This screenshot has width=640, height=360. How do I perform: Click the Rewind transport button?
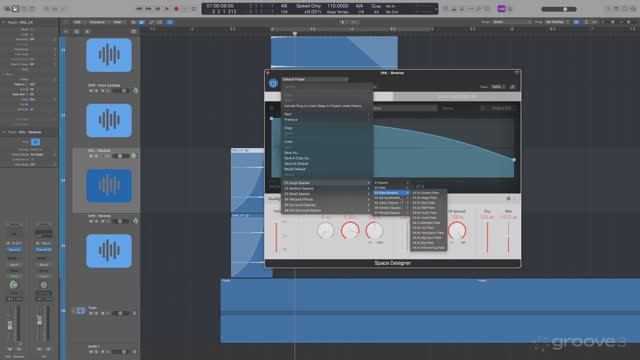139,9
